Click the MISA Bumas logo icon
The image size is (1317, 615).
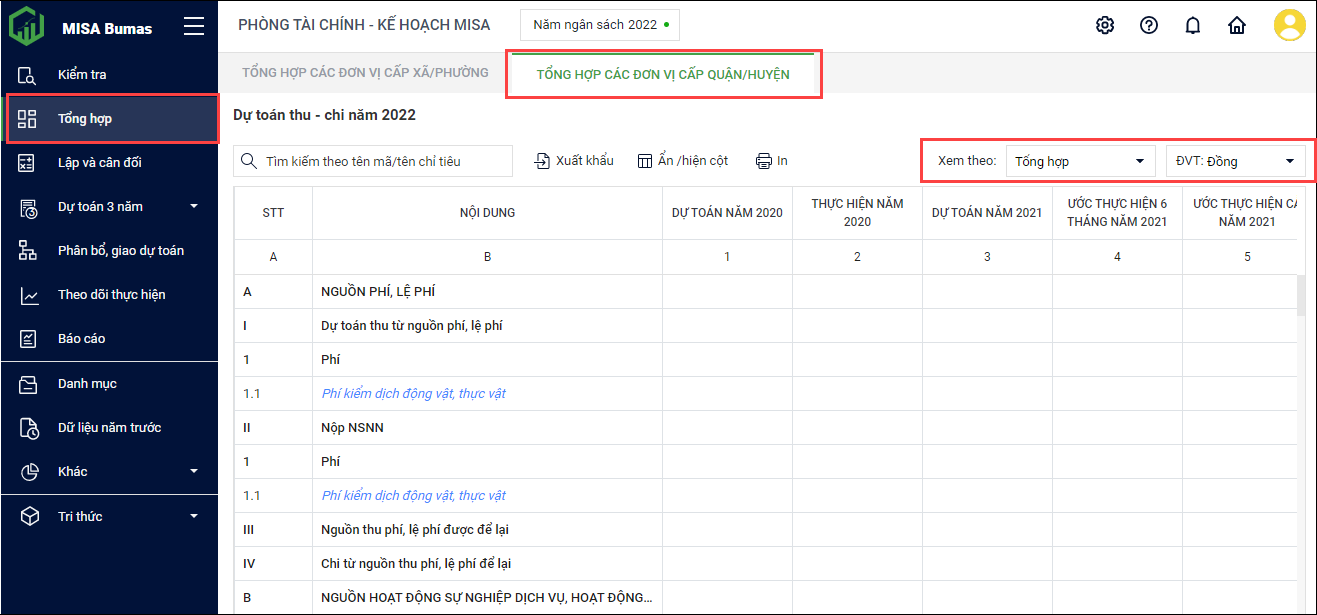pyautogui.click(x=27, y=27)
